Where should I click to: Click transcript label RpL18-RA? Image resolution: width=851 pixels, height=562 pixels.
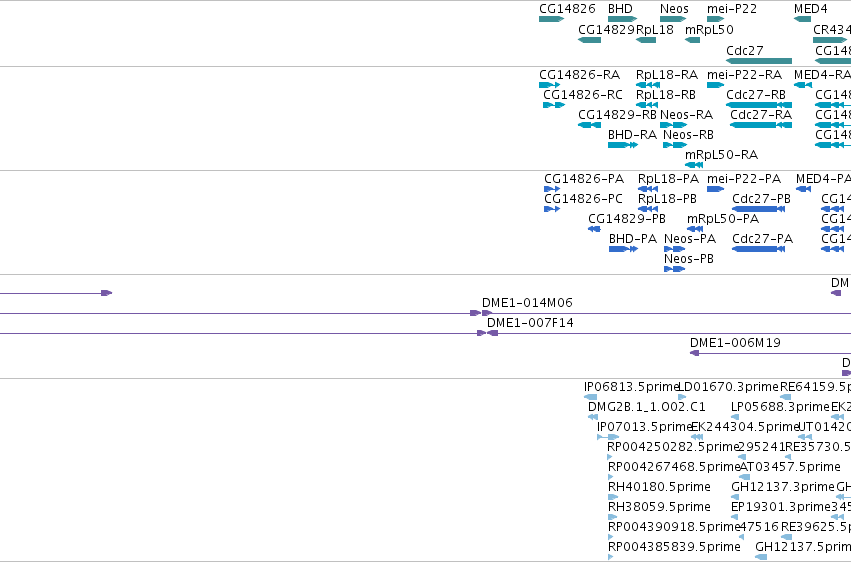tap(667, 74)
